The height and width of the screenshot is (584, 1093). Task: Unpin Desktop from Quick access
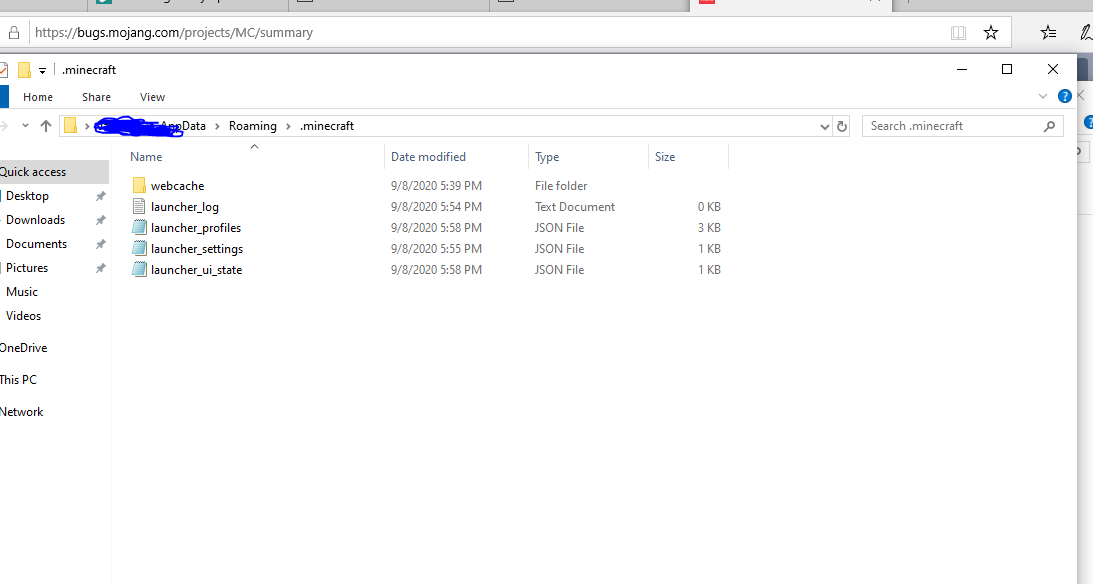pyautogui.click(x=100, y=196)
